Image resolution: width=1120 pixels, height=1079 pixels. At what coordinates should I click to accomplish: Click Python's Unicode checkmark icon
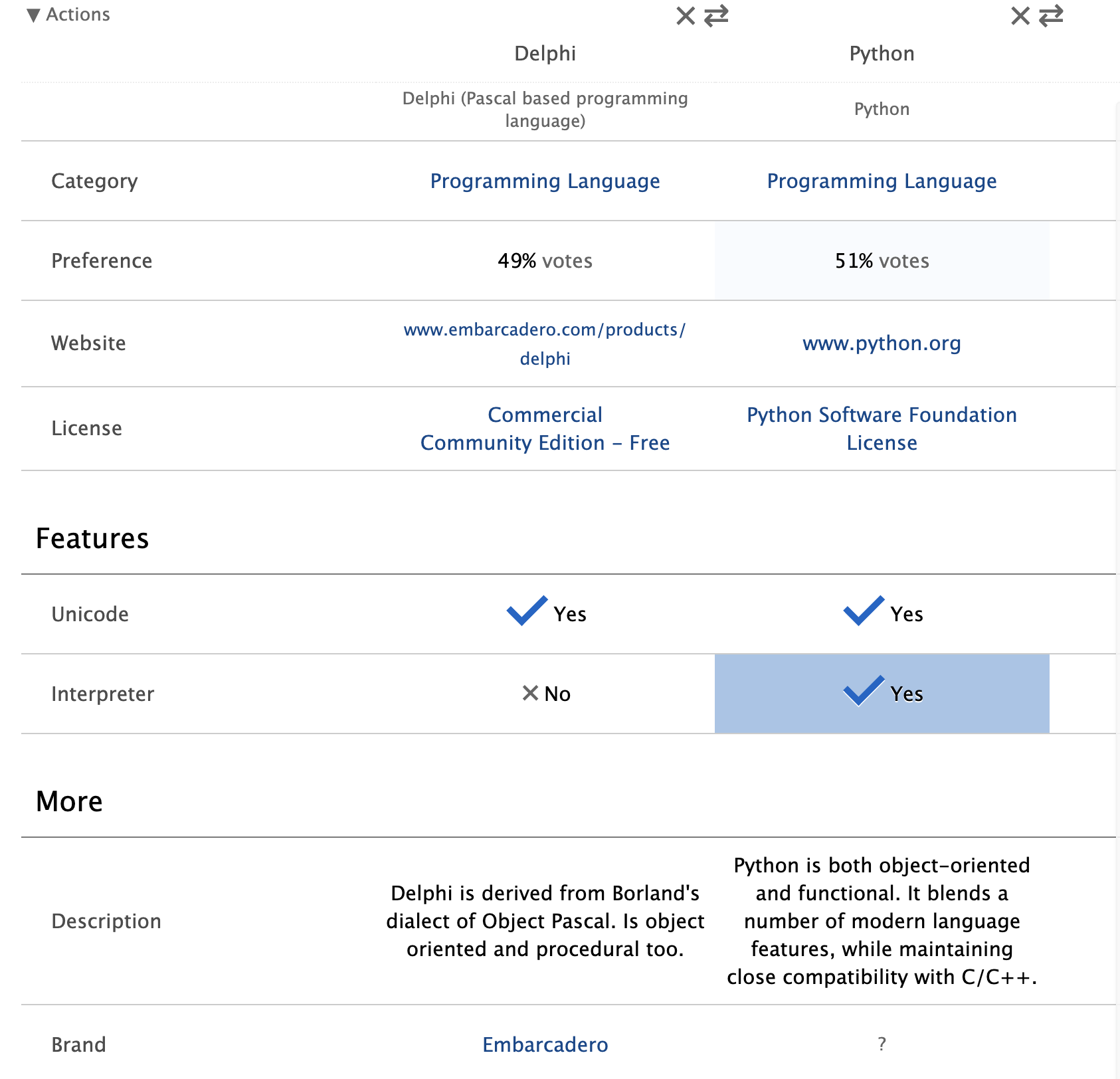[x=864, y=611]
